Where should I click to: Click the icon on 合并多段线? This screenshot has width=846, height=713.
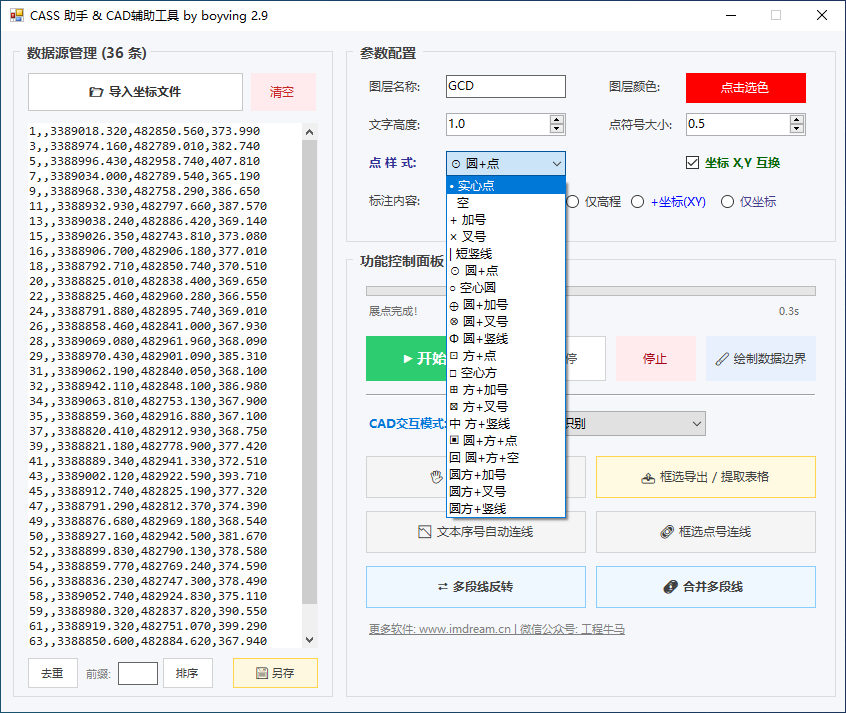click(670, 587)
